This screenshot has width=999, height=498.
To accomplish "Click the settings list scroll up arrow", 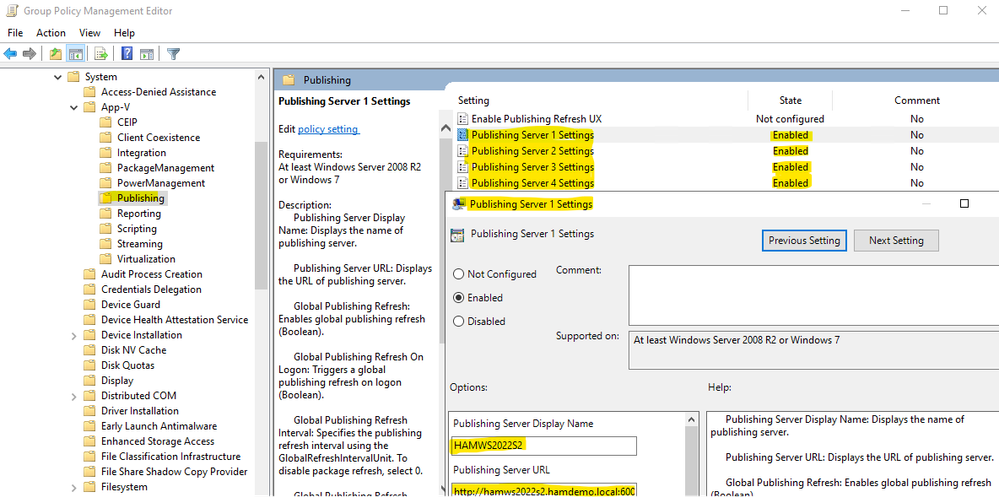I will [447, 128].
